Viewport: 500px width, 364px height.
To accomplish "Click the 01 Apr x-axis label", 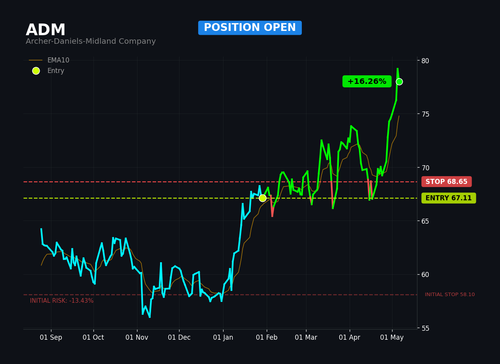I will [x=349, y=337].
